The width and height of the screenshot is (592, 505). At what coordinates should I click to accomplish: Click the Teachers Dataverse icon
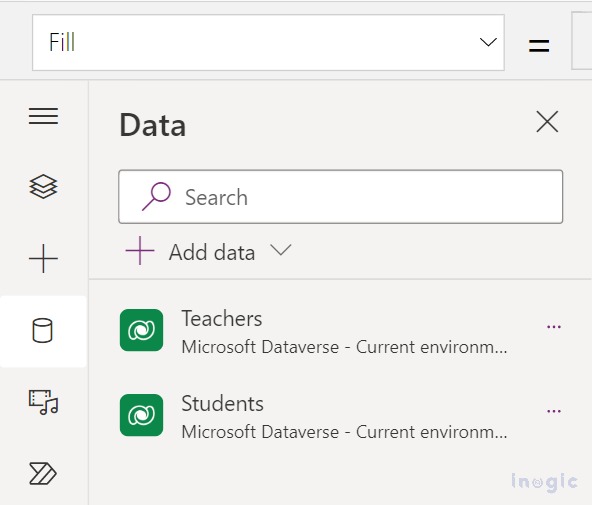142,330
